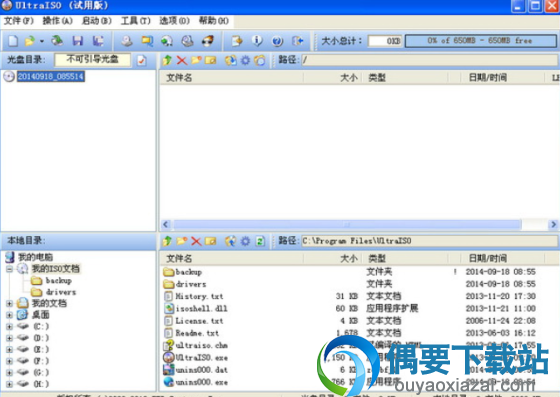Expand the (C:) drive node
Screen dimensions: 560x397
click(x=10, y=326)
